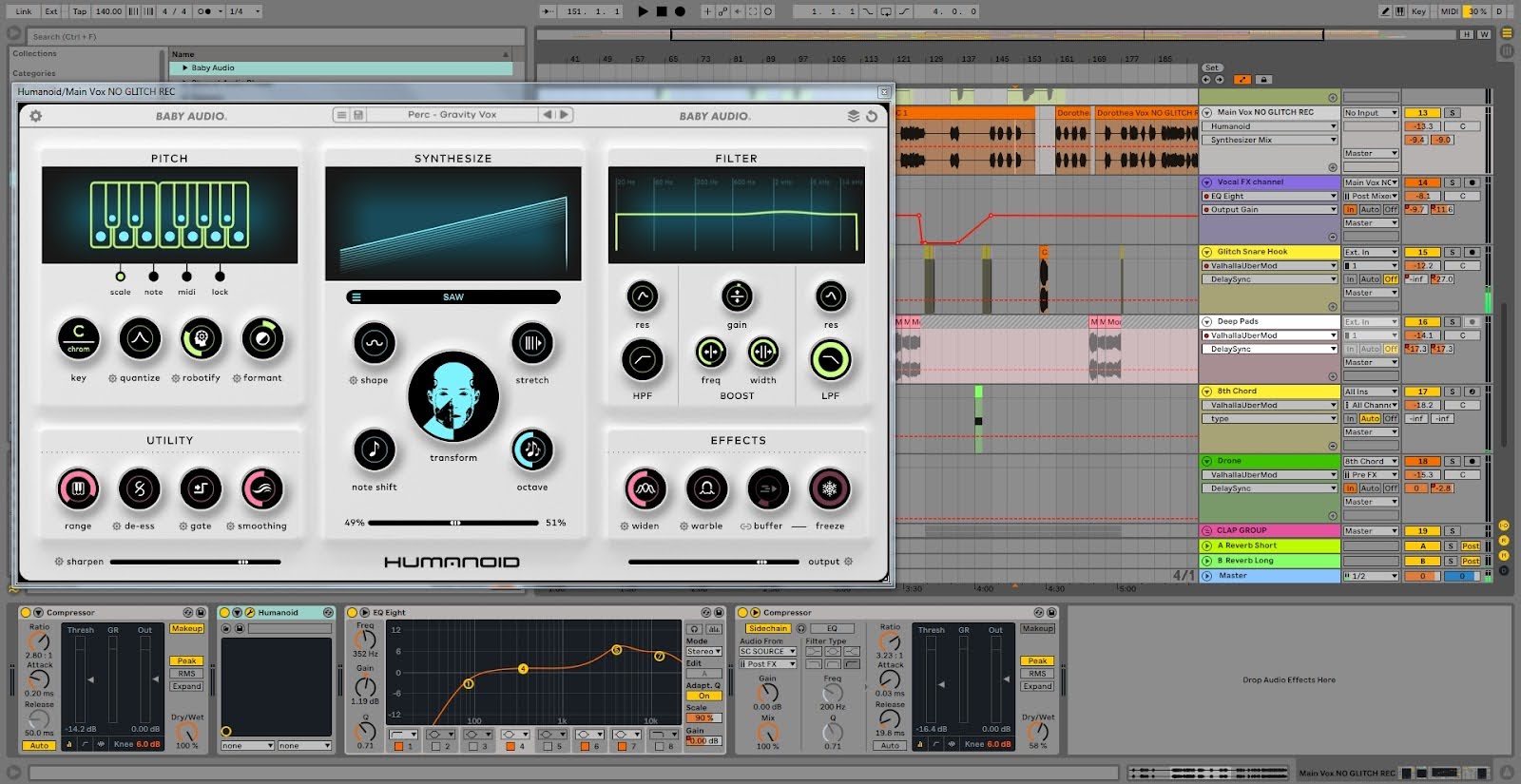Open No Input dropdown on Main Vox track
Screen dimensions: 1521x784
point(1371,113)
